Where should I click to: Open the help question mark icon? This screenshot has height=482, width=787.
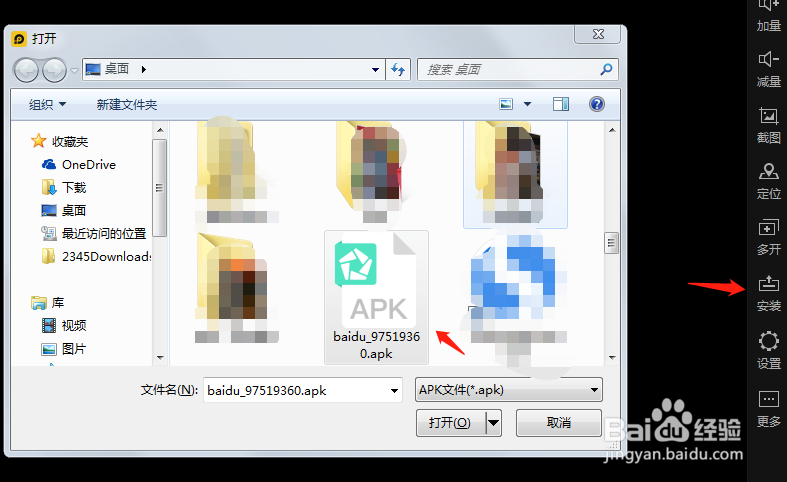click(597, 104)
